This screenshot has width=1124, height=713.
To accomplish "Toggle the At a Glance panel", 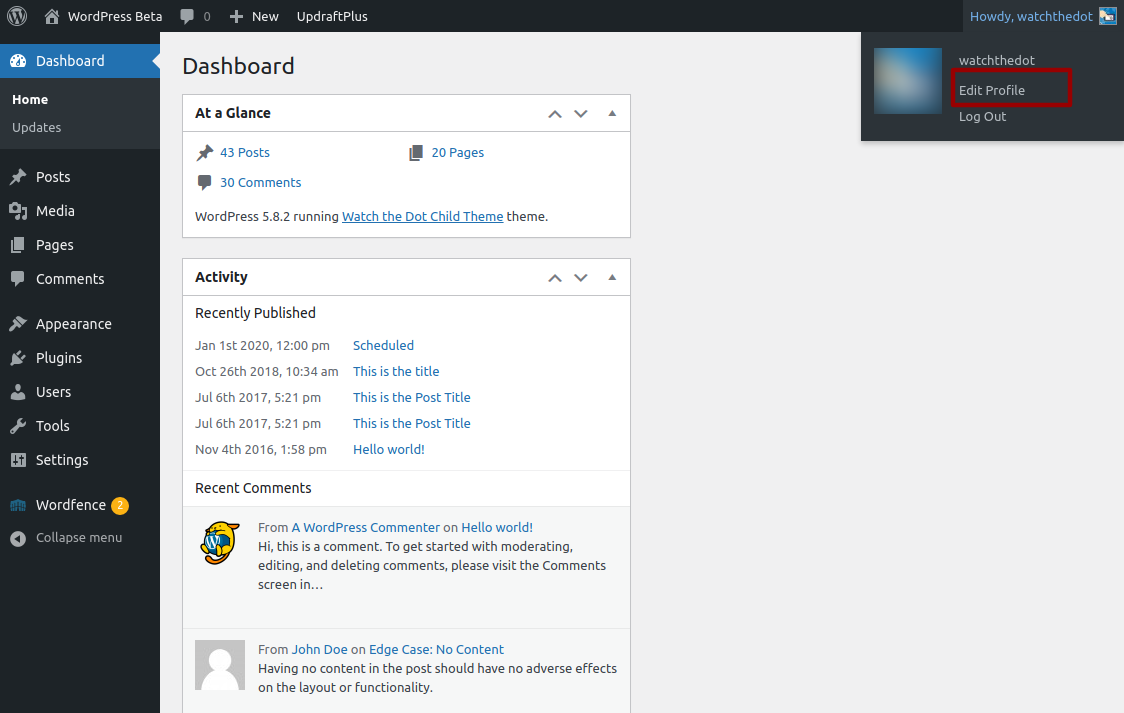I will [x=612, y=113].
